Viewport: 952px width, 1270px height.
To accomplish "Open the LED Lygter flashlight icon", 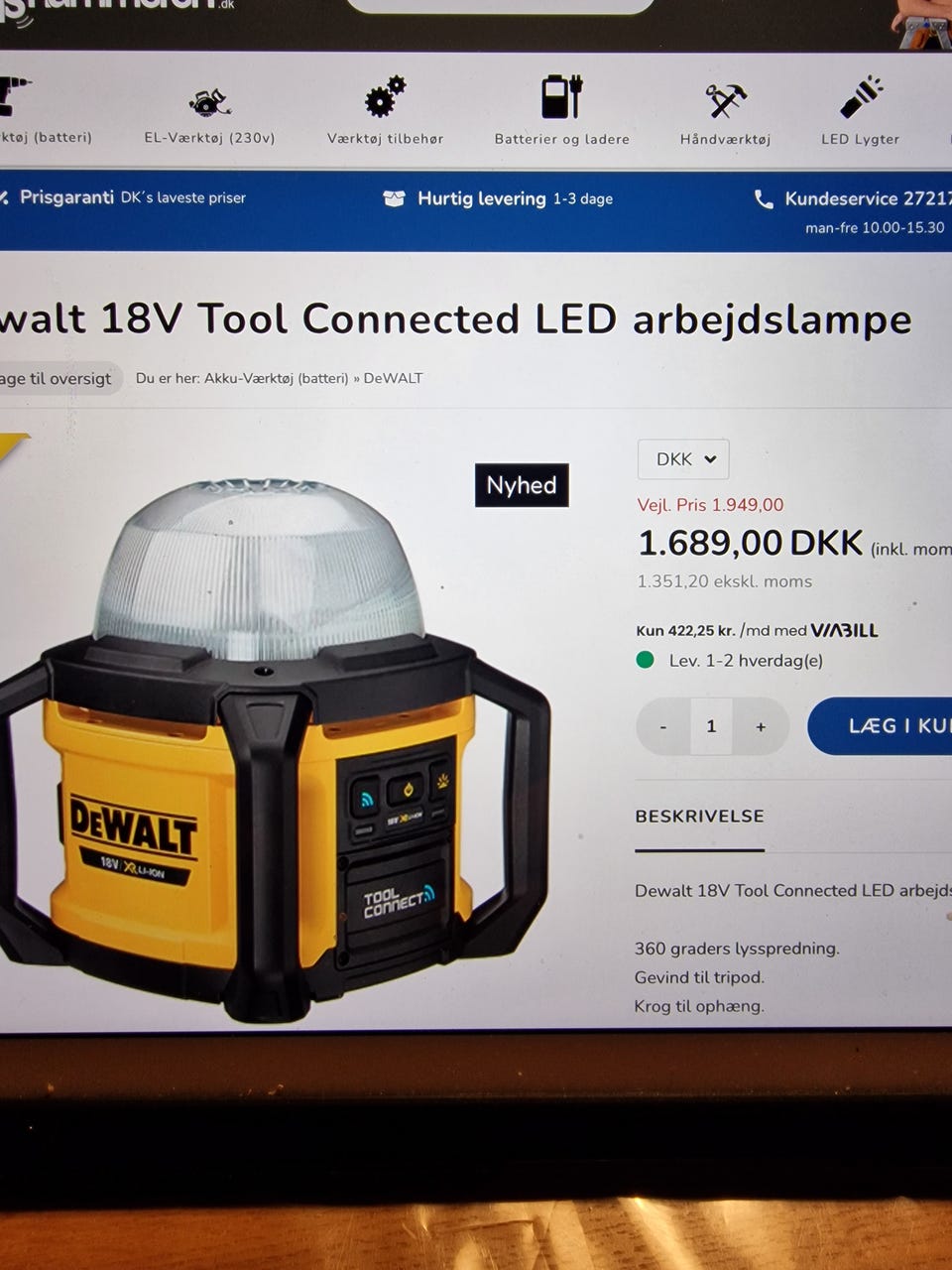I will [x=861, y=97].
